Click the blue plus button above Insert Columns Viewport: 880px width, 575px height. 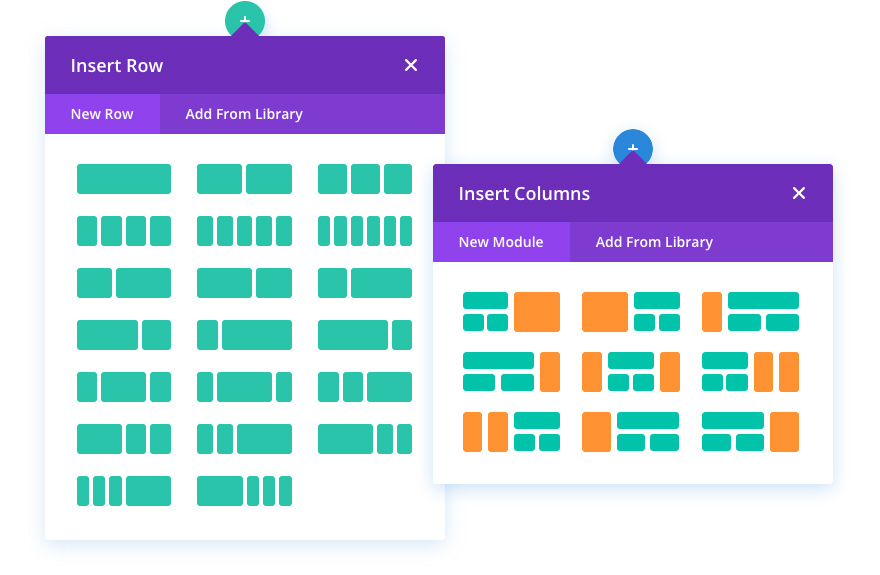(x=632, y=148)
